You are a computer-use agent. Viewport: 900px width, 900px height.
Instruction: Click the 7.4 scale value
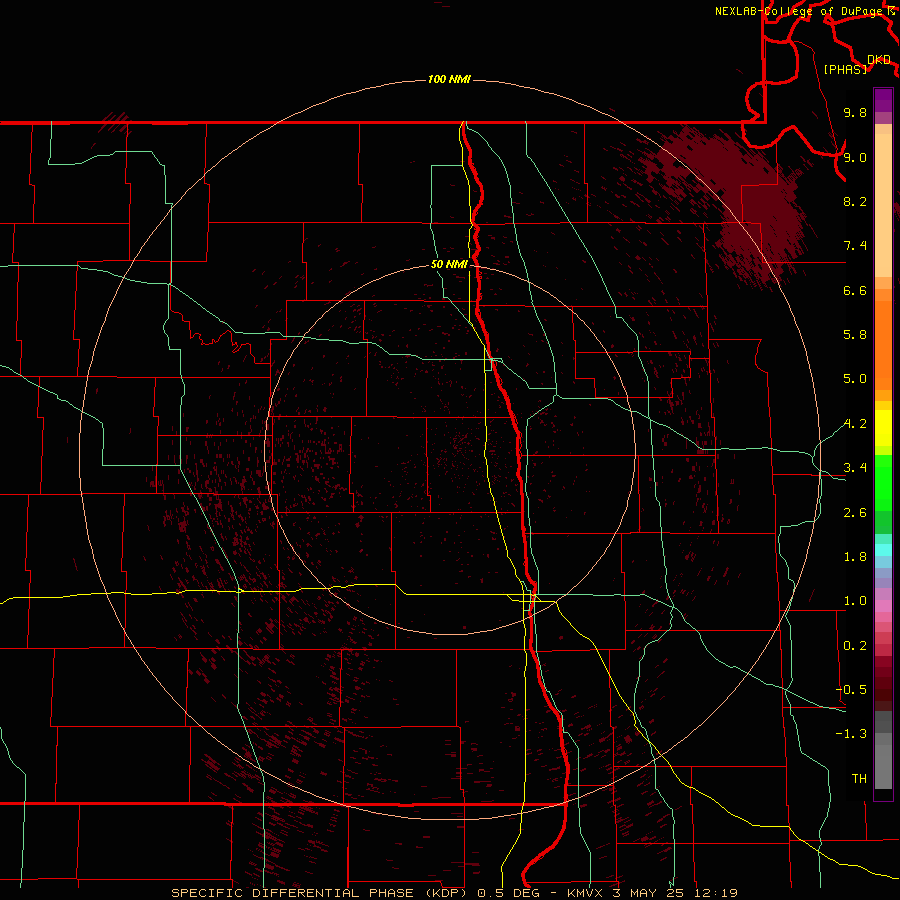pyautogui.click(x=855, y=246)
